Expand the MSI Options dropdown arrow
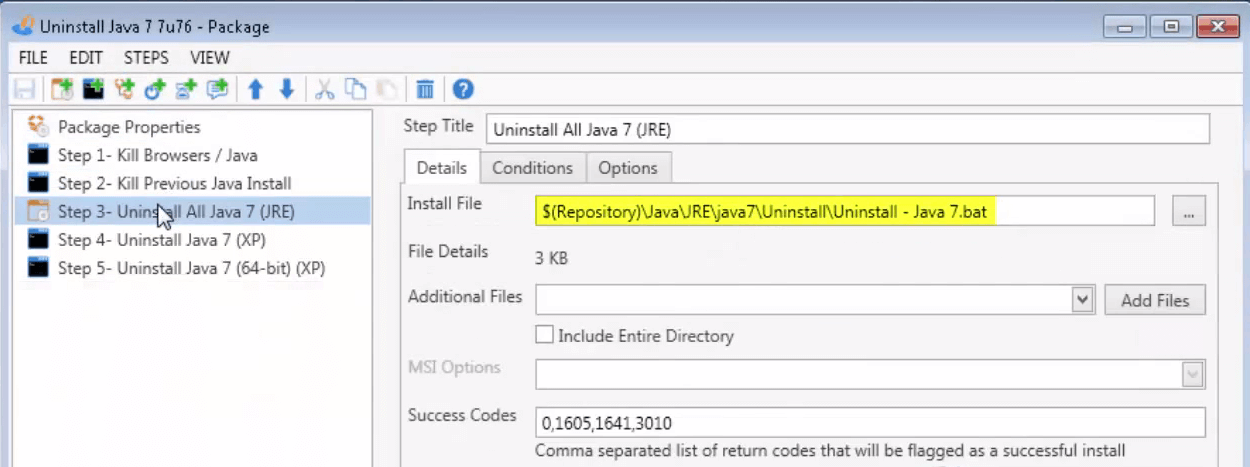The width and height of the screenshot is (1250, 467). (1193, 374)
